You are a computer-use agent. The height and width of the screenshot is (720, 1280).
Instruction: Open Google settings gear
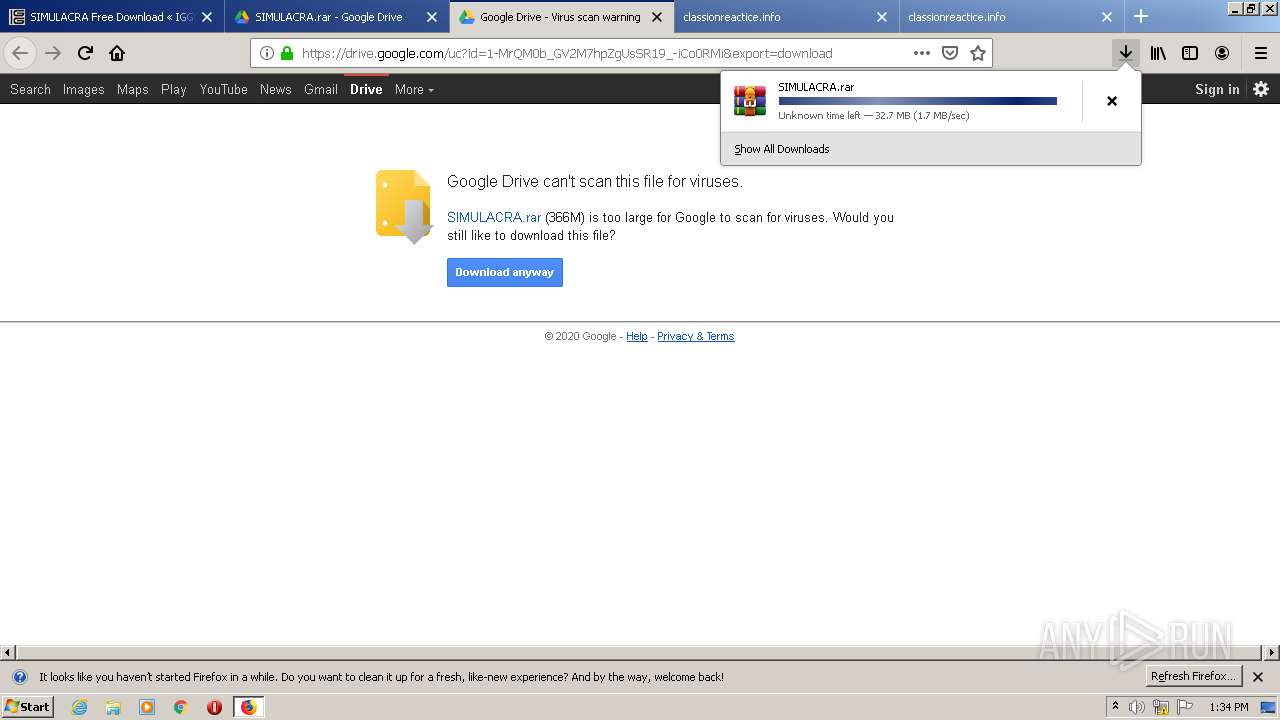click(1261, 89)
